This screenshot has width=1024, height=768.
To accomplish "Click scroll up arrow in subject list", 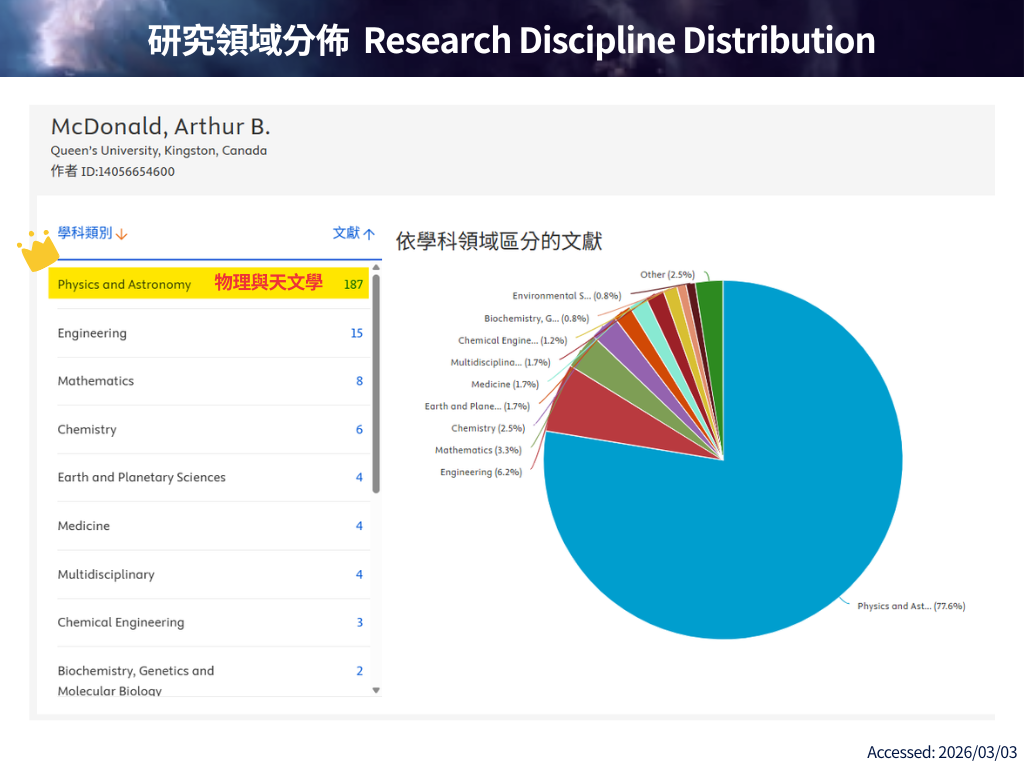I will pos(376,267).
